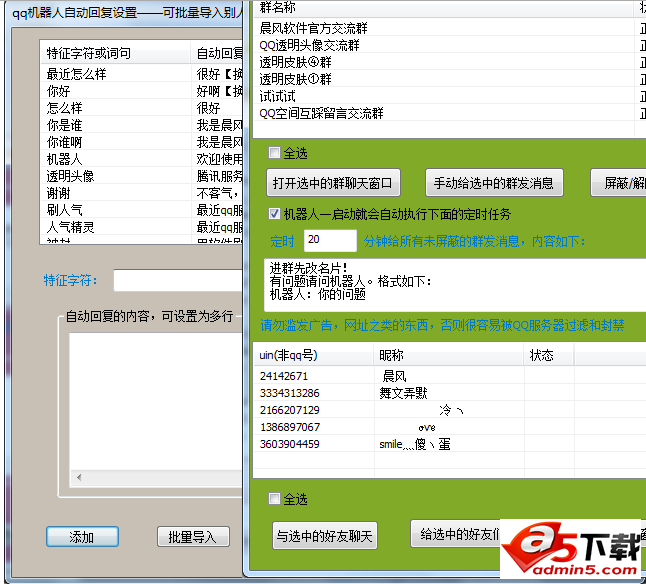The height and width of the screenshot is (584, 646).
Task: Click the 屏蔽/解除 button
Action: click(619, 183)
